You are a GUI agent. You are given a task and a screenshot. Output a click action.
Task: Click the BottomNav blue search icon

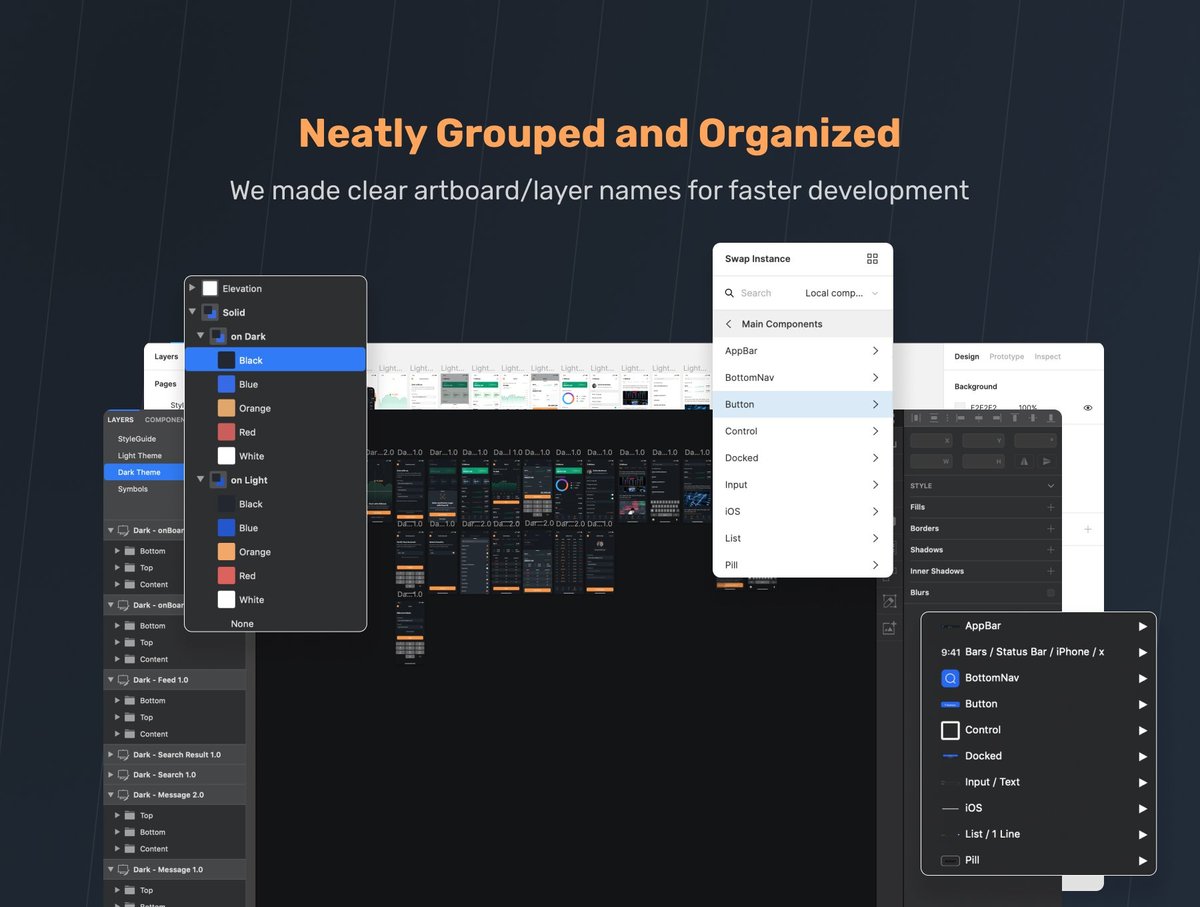pyautogui.click(x=950, y=678)
